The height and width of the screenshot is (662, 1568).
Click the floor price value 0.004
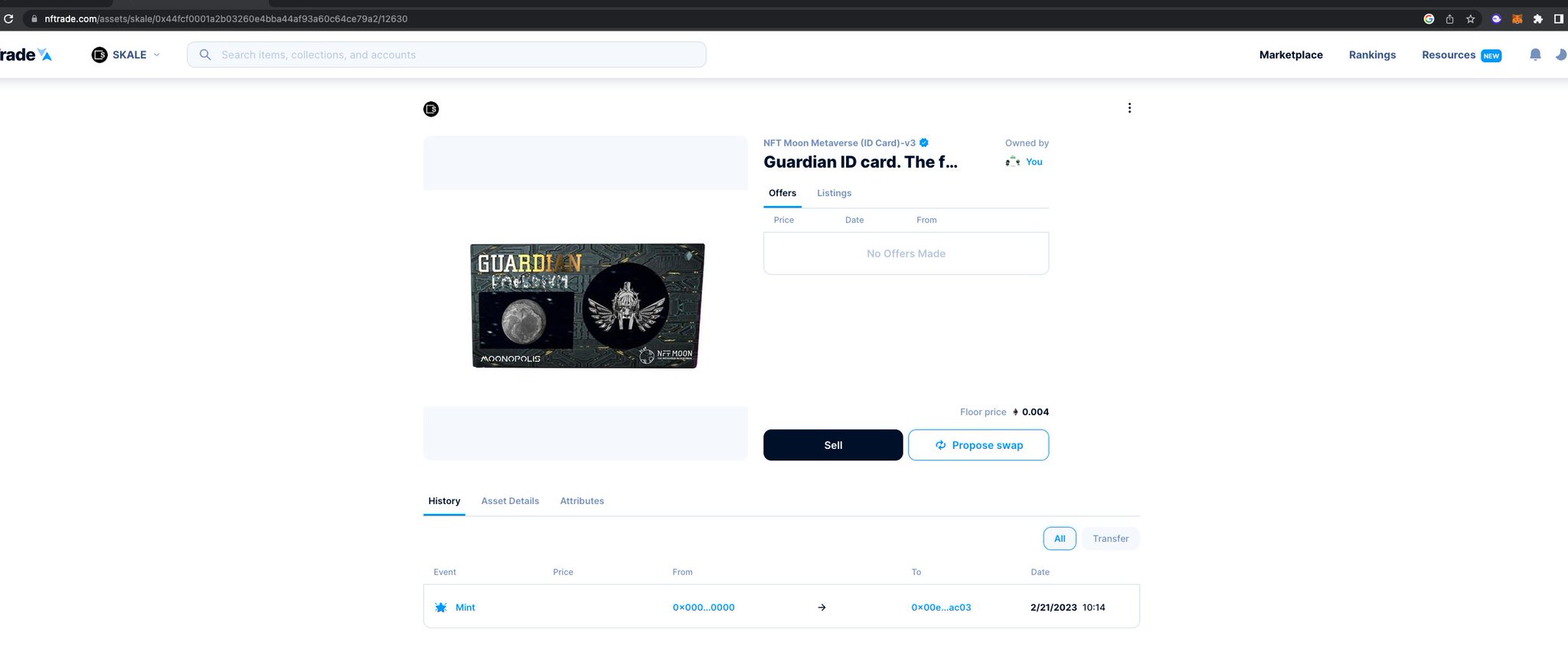coord(1035,412)
